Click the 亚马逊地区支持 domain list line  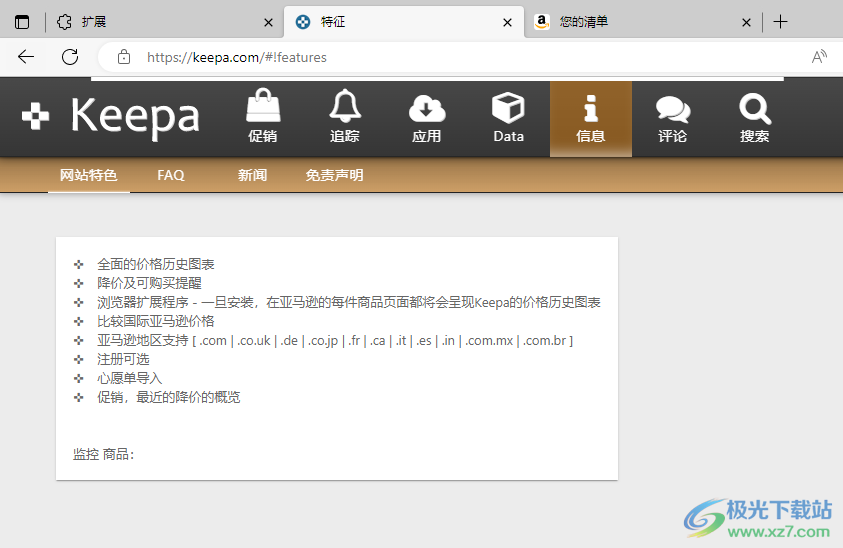335,340
